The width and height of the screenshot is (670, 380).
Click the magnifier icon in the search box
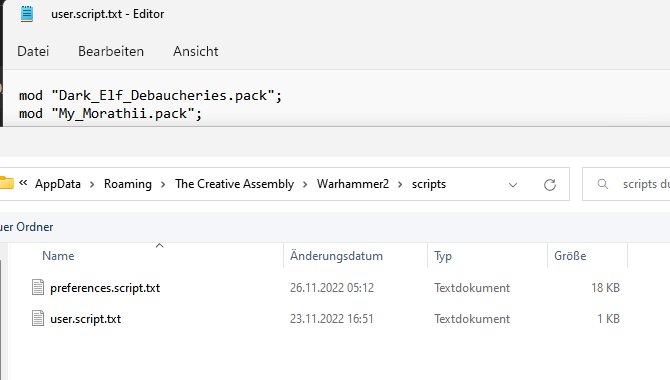coord(602,184)
